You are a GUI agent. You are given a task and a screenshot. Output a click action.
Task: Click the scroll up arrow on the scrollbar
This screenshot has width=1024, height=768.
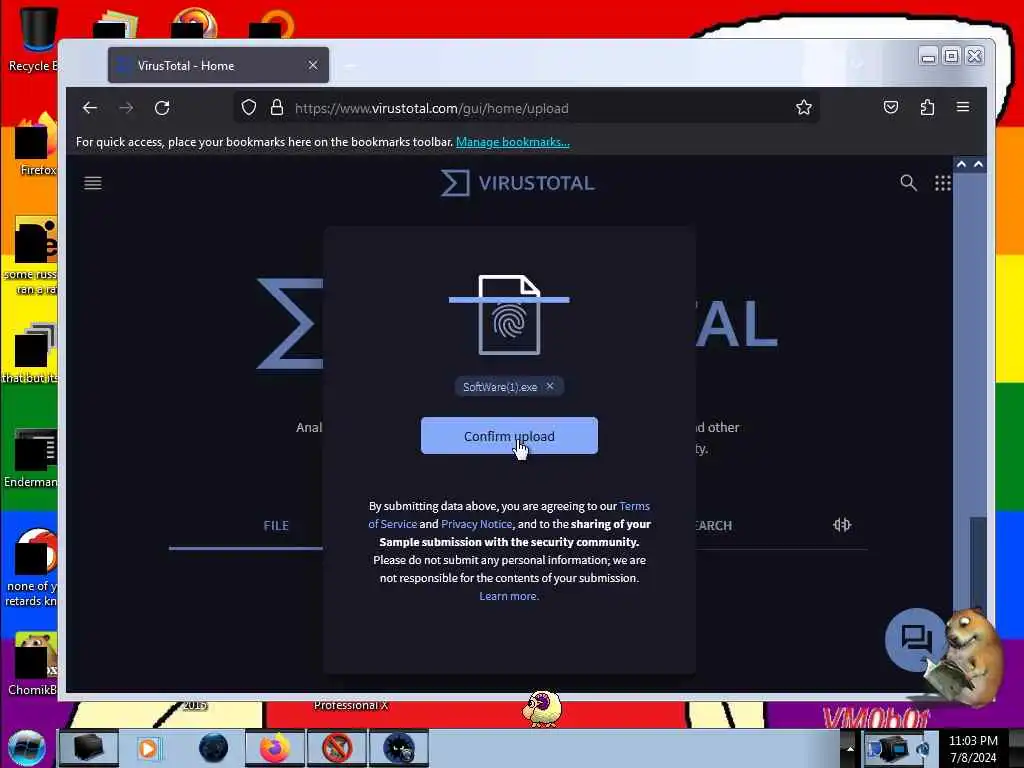point(978,164)
